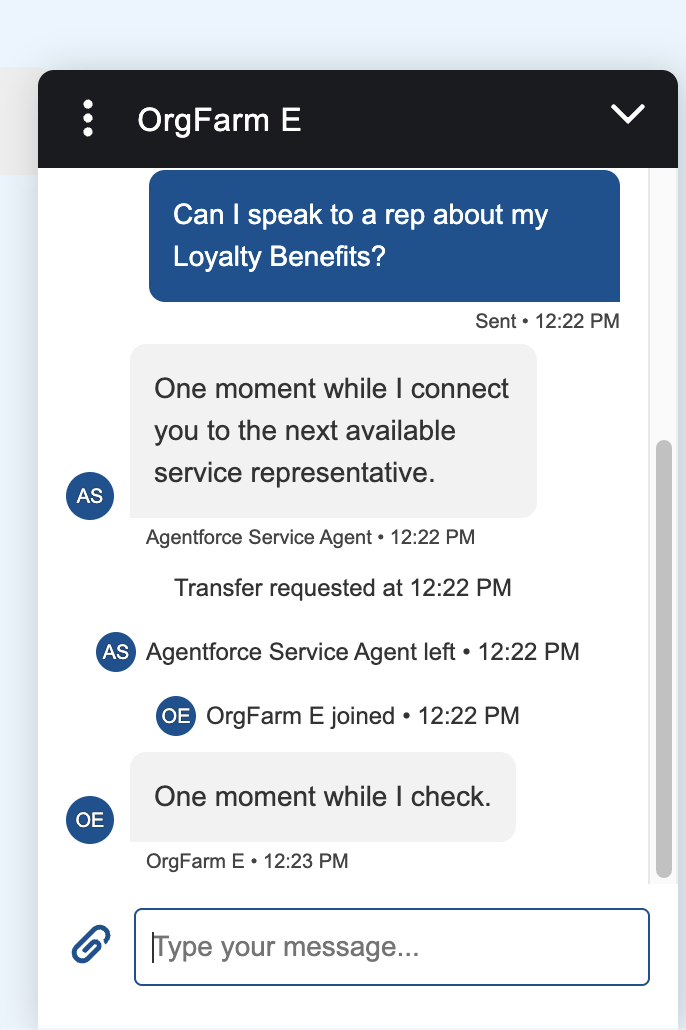Click the OrgFarm E header title

tap(219, 120)
